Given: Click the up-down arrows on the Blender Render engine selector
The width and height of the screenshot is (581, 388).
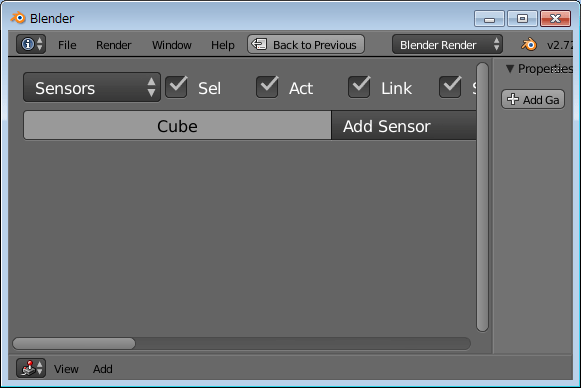Looking at the screenshot, I should (497, 44).
